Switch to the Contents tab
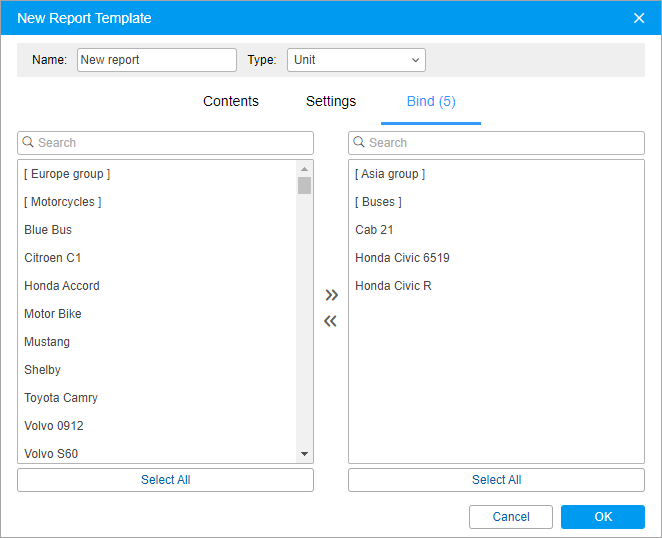Viewport: 662px width, 538px height. pos(231,101)
